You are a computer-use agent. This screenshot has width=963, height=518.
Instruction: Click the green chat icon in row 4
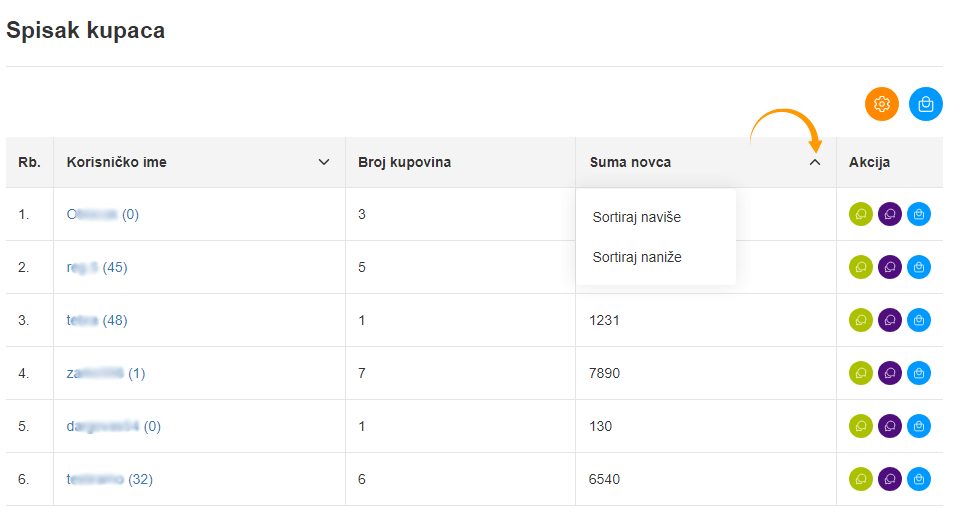(x=860, y=373)
